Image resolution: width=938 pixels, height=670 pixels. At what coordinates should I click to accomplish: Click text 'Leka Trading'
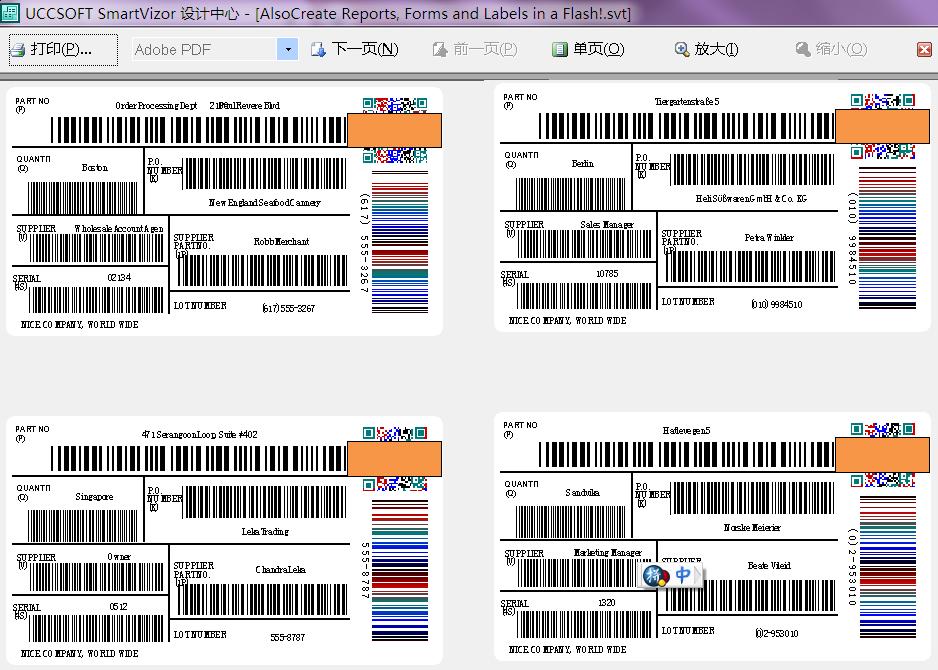[x=265, y=531]
